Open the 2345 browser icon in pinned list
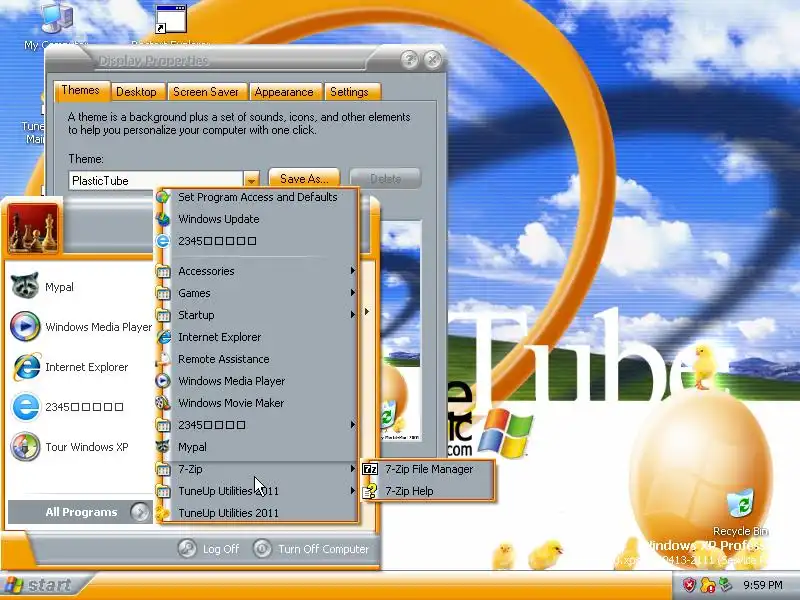800x600 pixels. [26, 407]
